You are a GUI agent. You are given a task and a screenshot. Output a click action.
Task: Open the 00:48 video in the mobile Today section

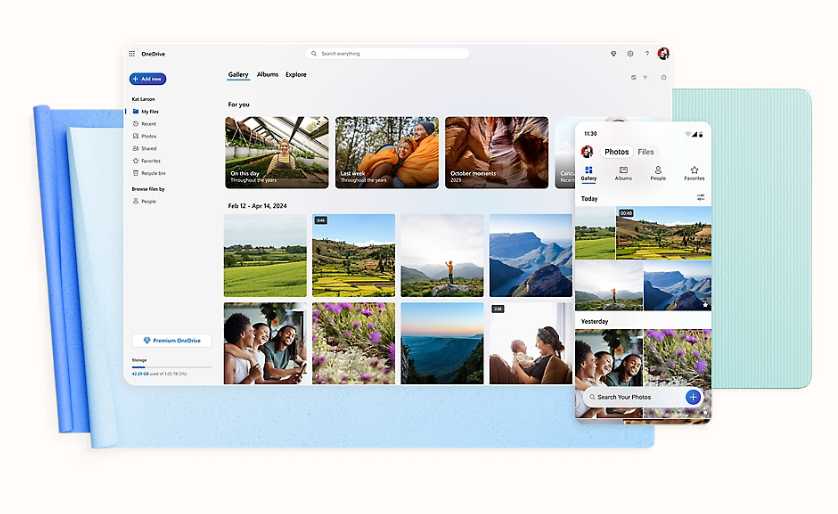click(664, 233)
